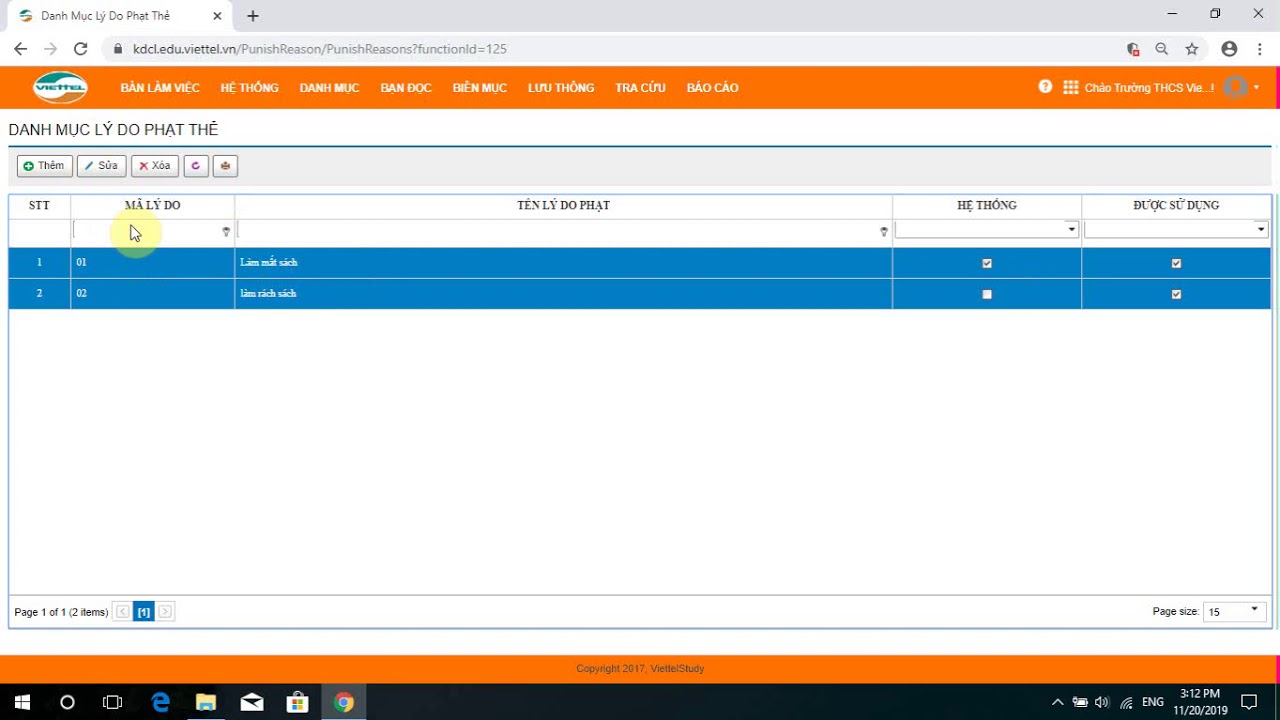Open the apps grid icon in orange header
1280x720 pixels.
tap(1071, 87)
